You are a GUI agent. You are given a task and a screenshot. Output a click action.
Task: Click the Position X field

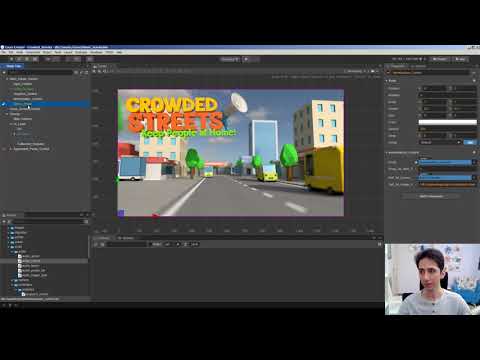click(435, 89)
